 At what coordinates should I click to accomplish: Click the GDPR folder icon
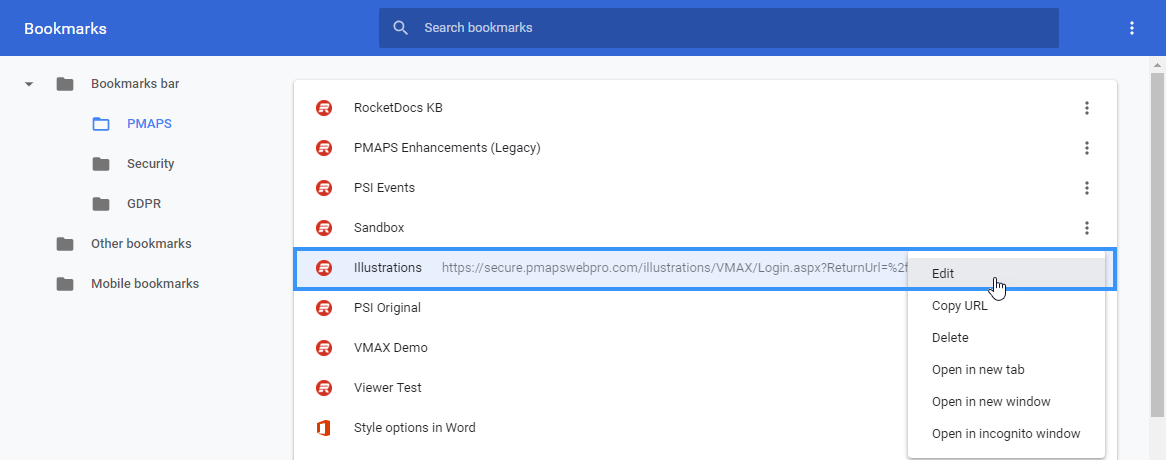[x=101, y=204]
